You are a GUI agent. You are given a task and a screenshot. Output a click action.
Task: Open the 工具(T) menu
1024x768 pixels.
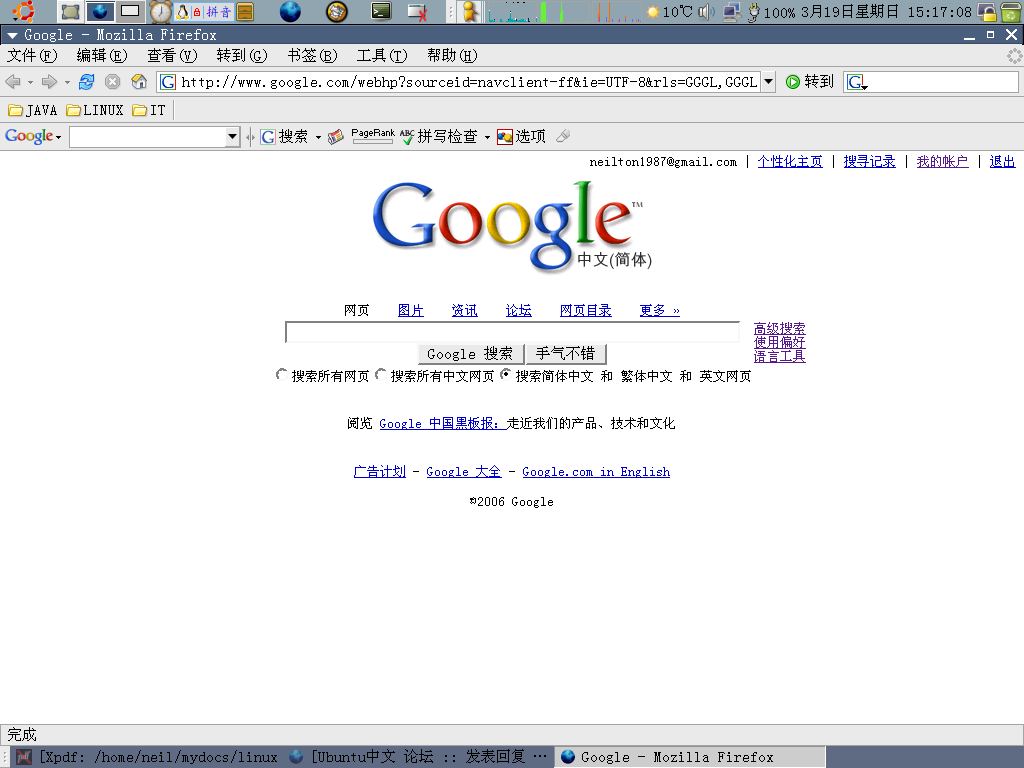381,56
